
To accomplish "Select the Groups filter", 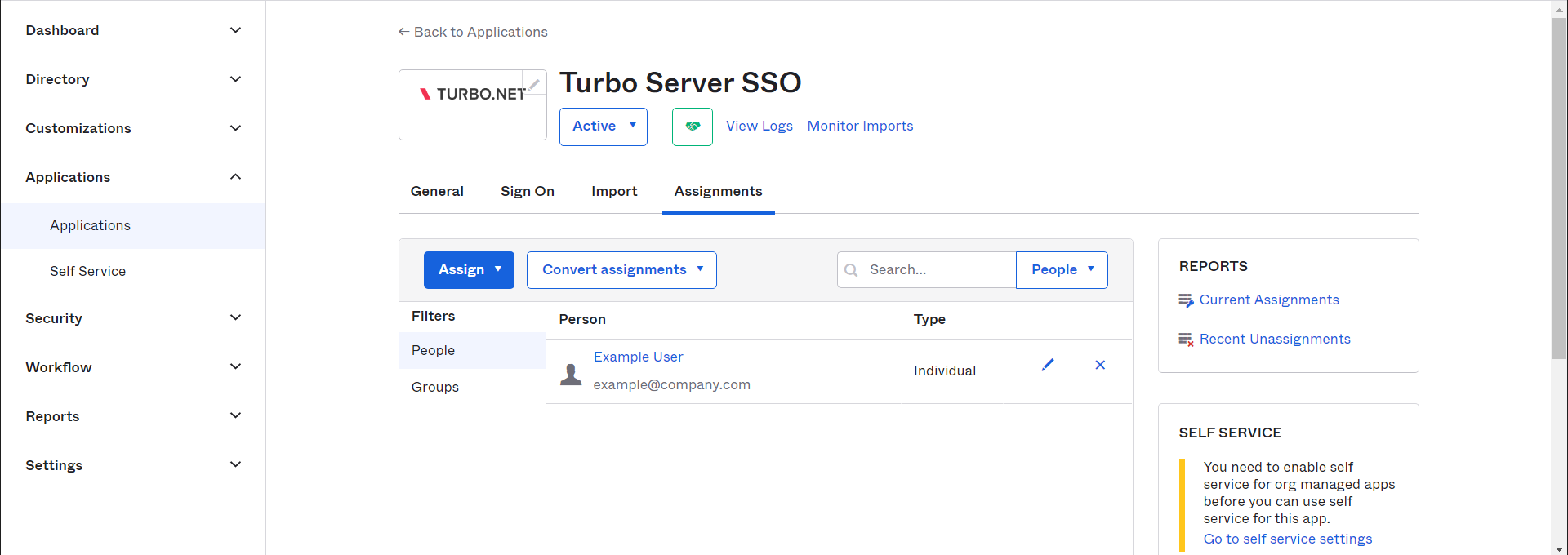I will (435, 387).
